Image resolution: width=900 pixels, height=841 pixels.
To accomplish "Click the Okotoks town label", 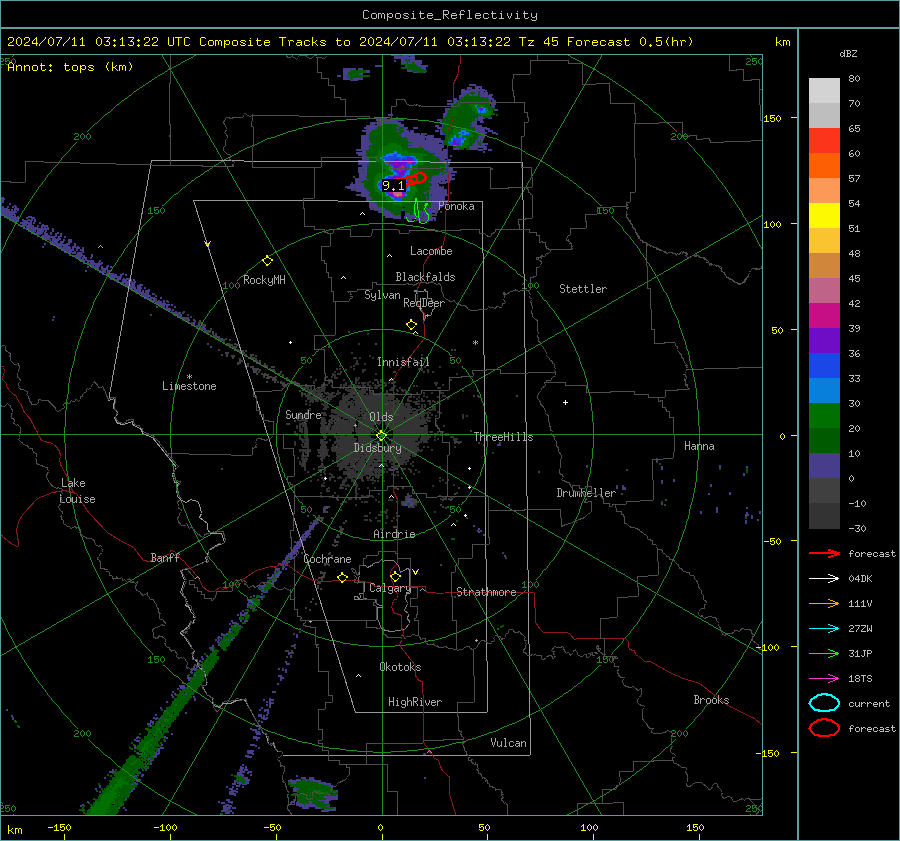I will (400, 667).
